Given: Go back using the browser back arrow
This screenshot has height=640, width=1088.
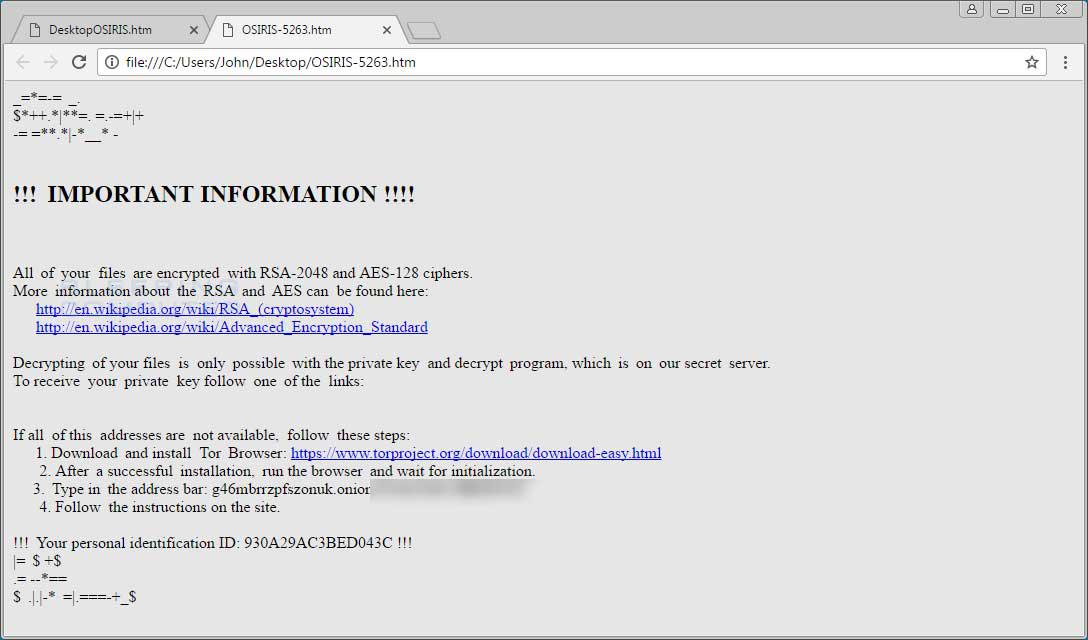Looking at the screenshot, I should (x=22, y=62).
